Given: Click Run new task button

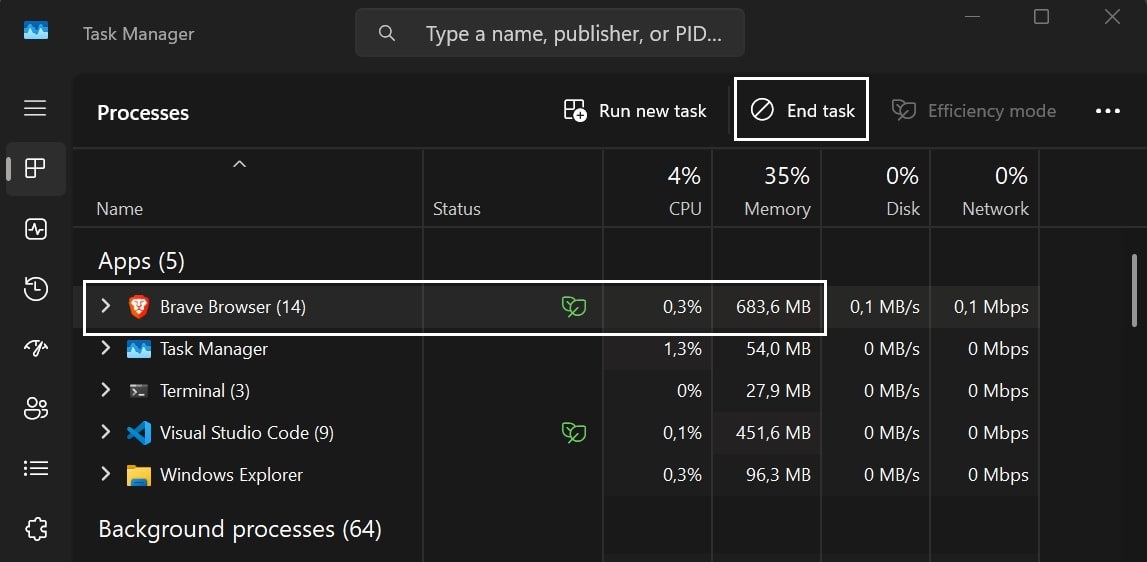Looking at the screenshot, I should (635, 110).
